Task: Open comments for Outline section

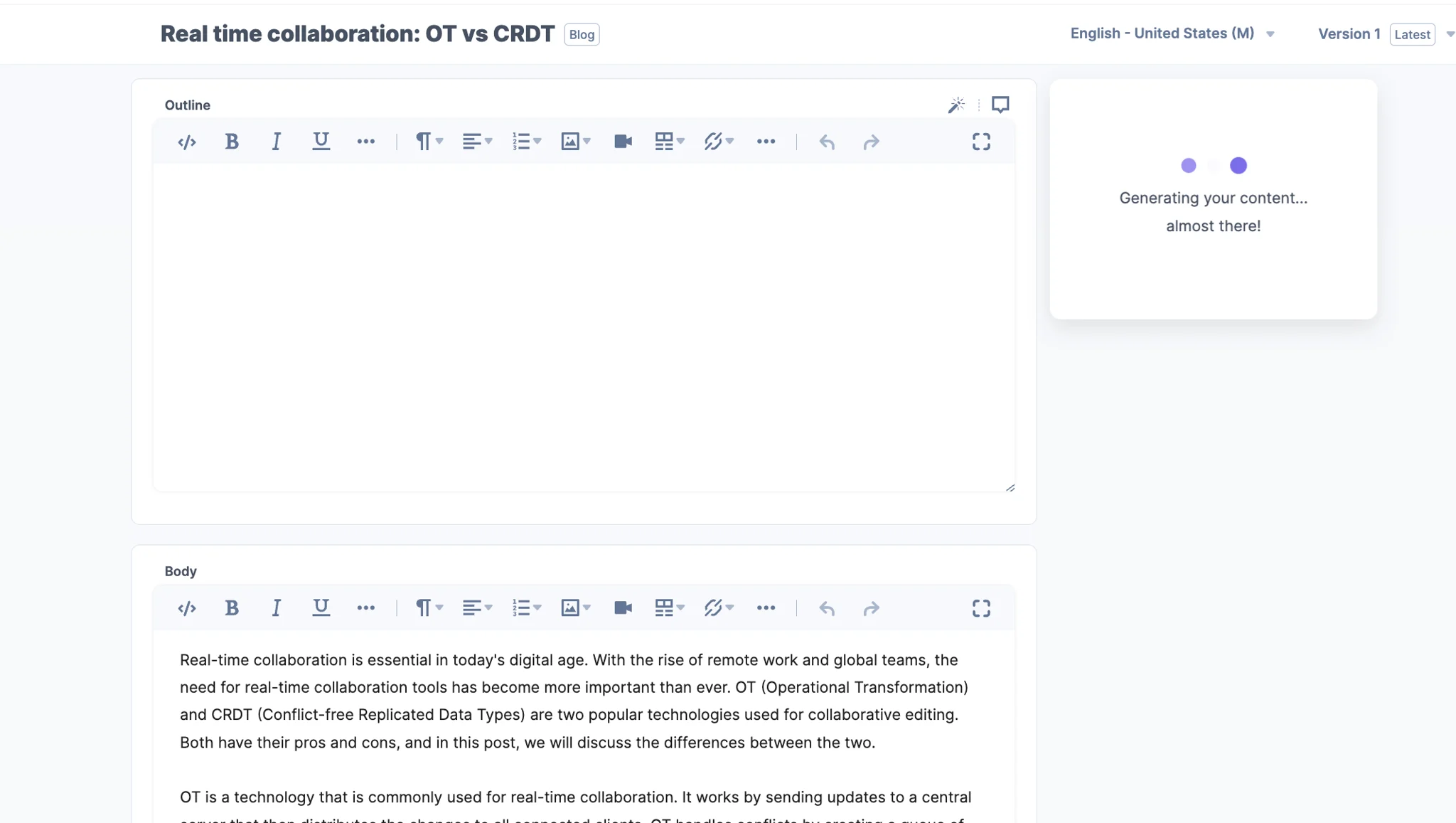Action: [1000, 105]
